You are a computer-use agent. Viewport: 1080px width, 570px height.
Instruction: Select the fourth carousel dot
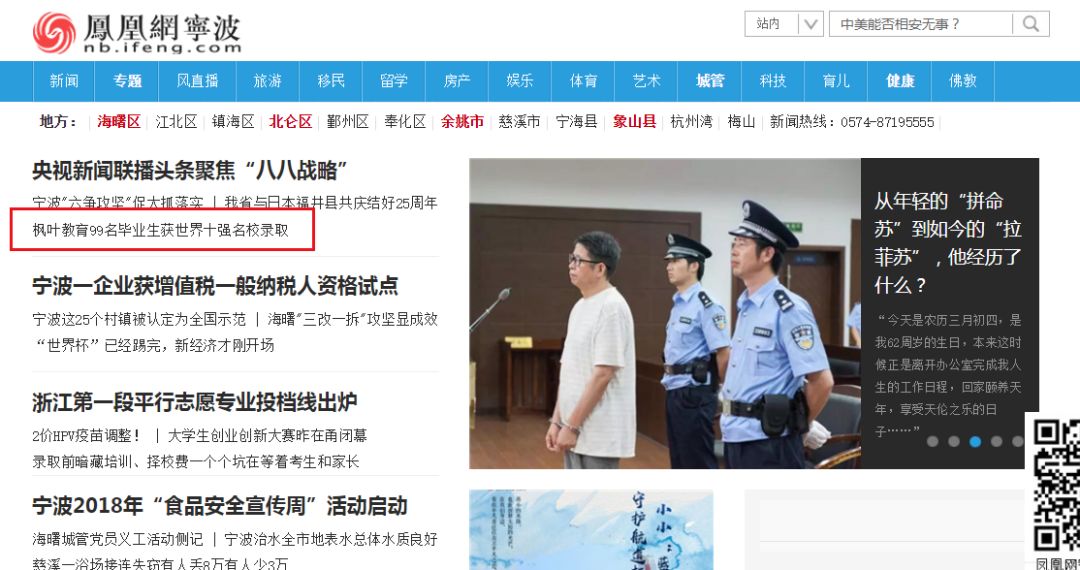tap(997, 441)
